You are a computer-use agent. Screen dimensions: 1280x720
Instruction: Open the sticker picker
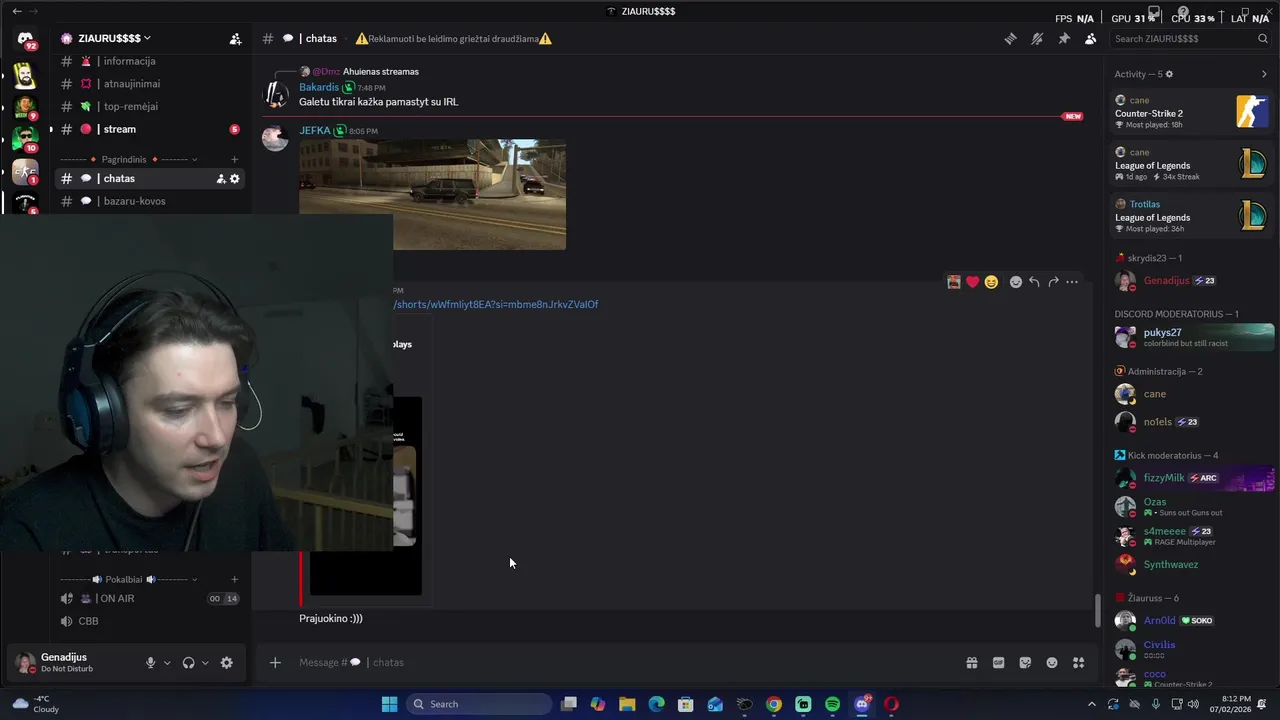[x=1025, y=662]
